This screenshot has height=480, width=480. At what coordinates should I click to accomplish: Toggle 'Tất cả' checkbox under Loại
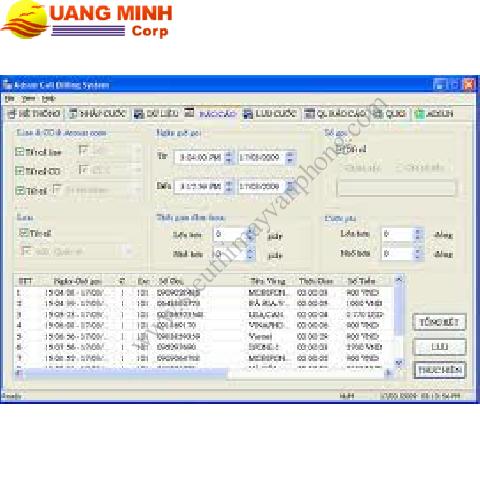coord(24,233)
